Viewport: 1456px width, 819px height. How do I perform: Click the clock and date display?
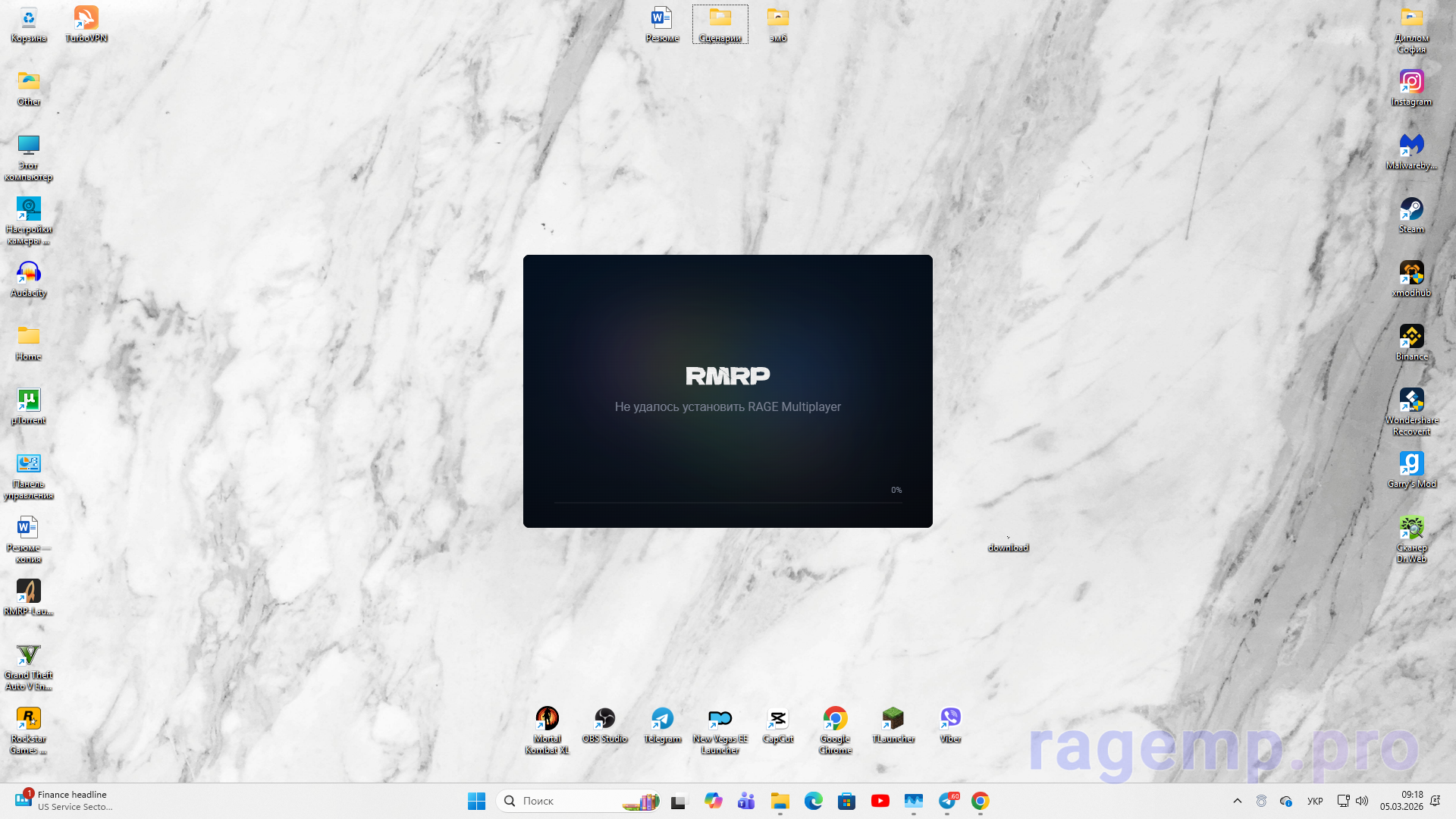click(1401, 801)
